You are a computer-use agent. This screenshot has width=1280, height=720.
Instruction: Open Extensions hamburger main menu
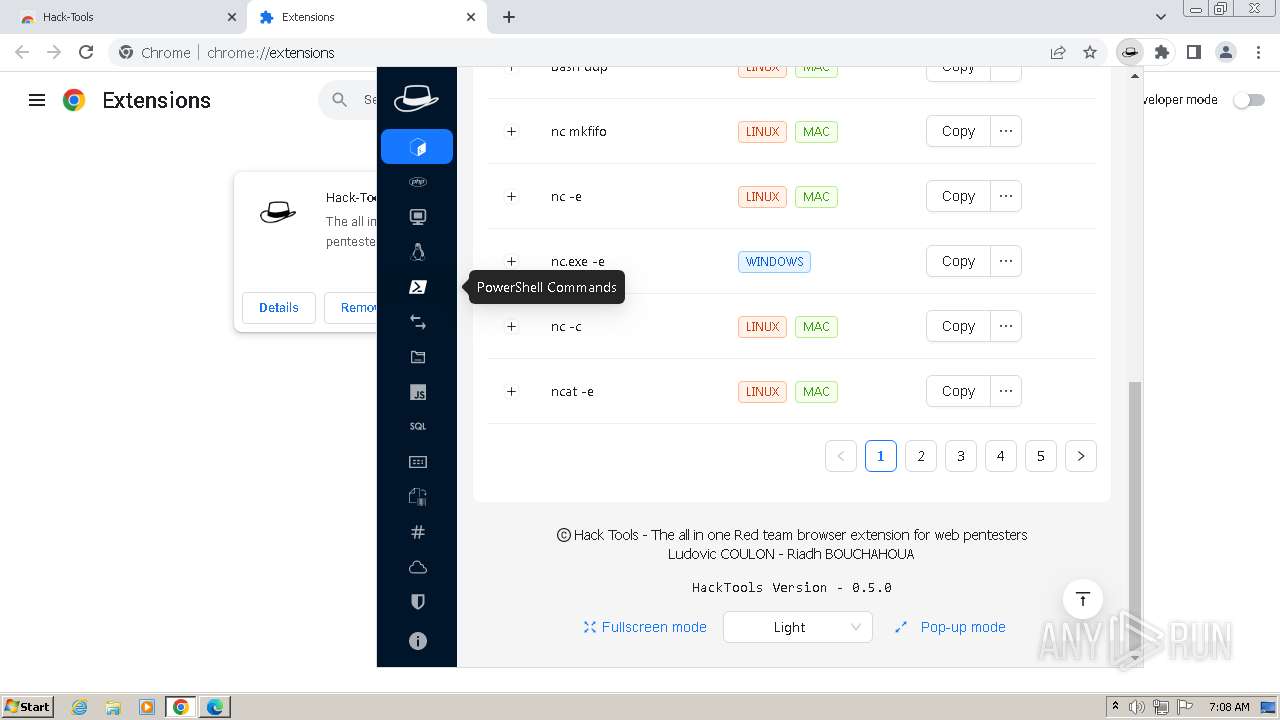(37, 100)
